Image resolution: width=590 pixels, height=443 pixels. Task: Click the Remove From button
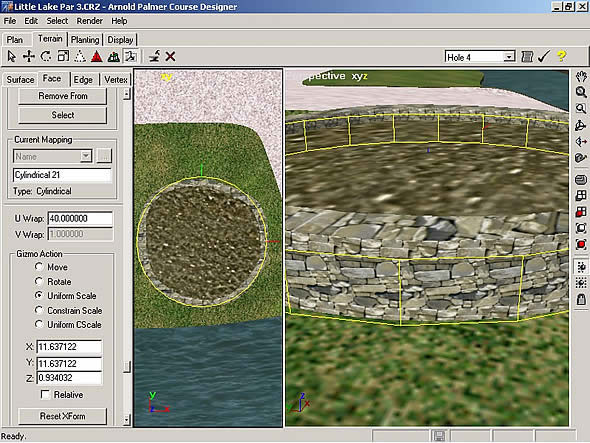[62, 96]
